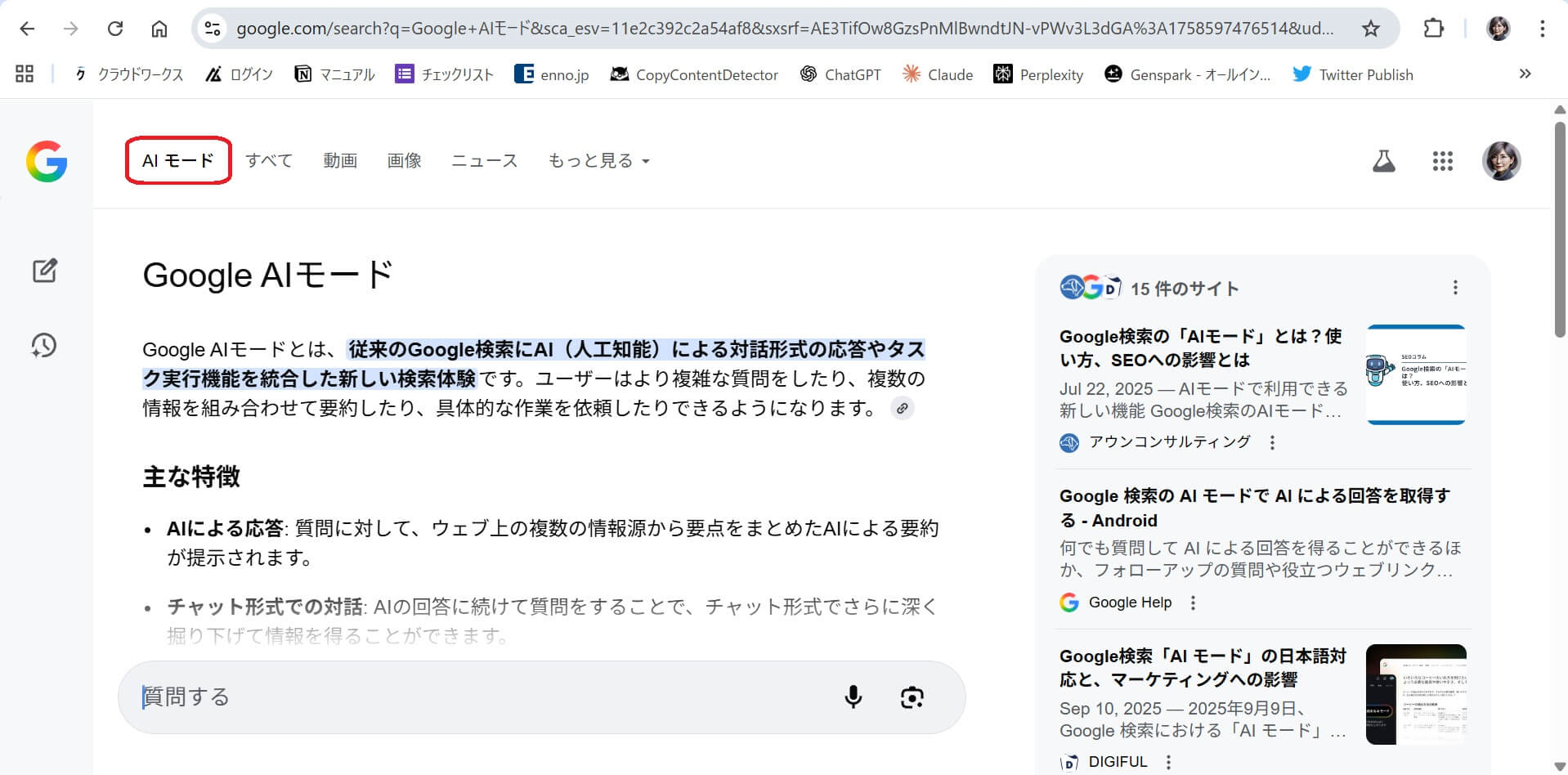Expand the もっと見る dropdown
Image resolution: width=1568 pixels, height=775 pixels.
coord(598,161)
